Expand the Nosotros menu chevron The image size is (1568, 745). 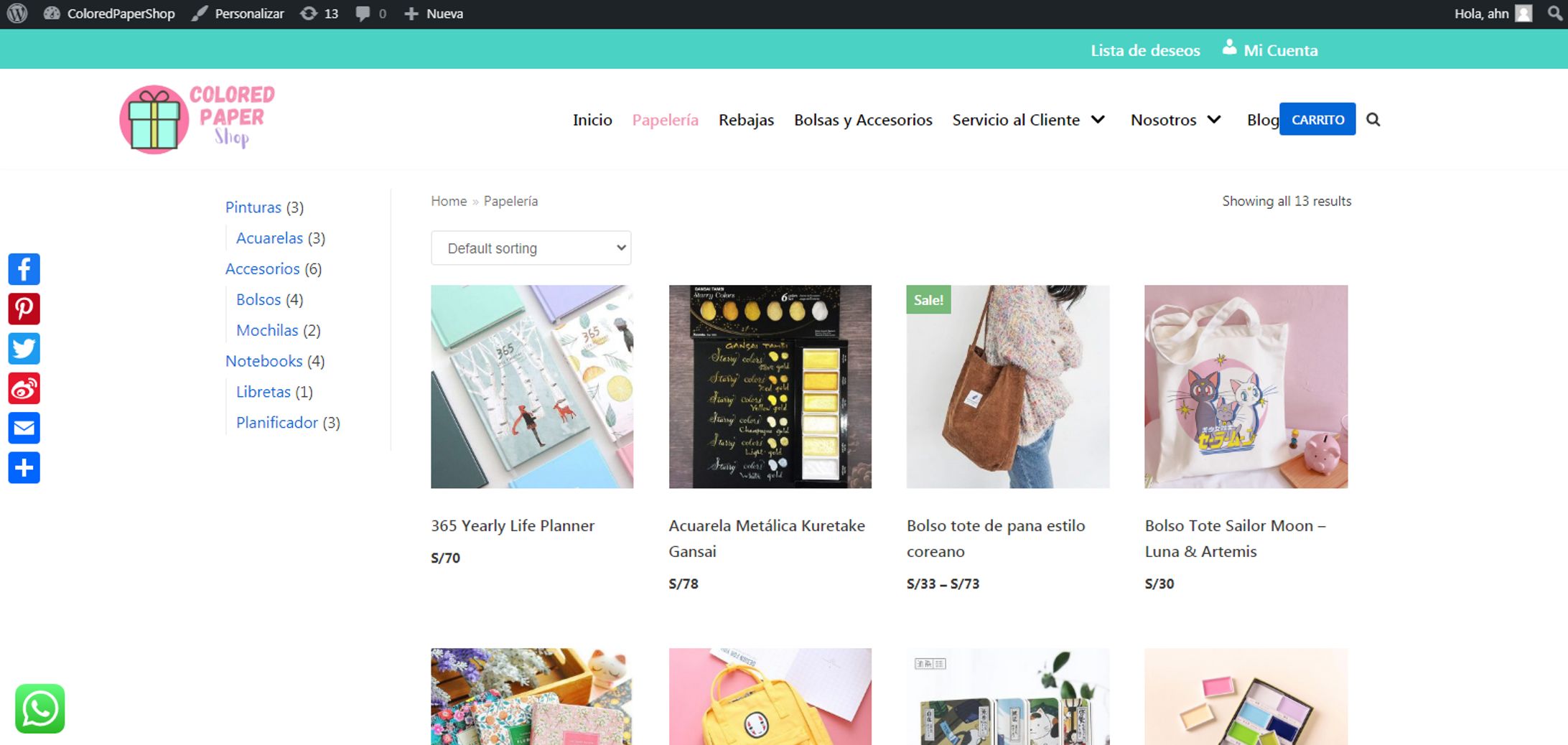(1214, 120)
